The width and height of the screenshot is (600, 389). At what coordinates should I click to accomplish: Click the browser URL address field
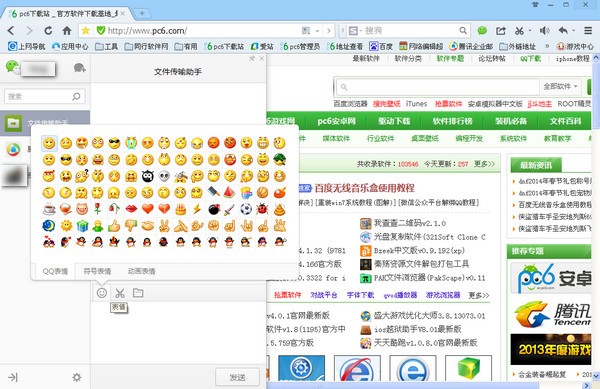(203, 31)
